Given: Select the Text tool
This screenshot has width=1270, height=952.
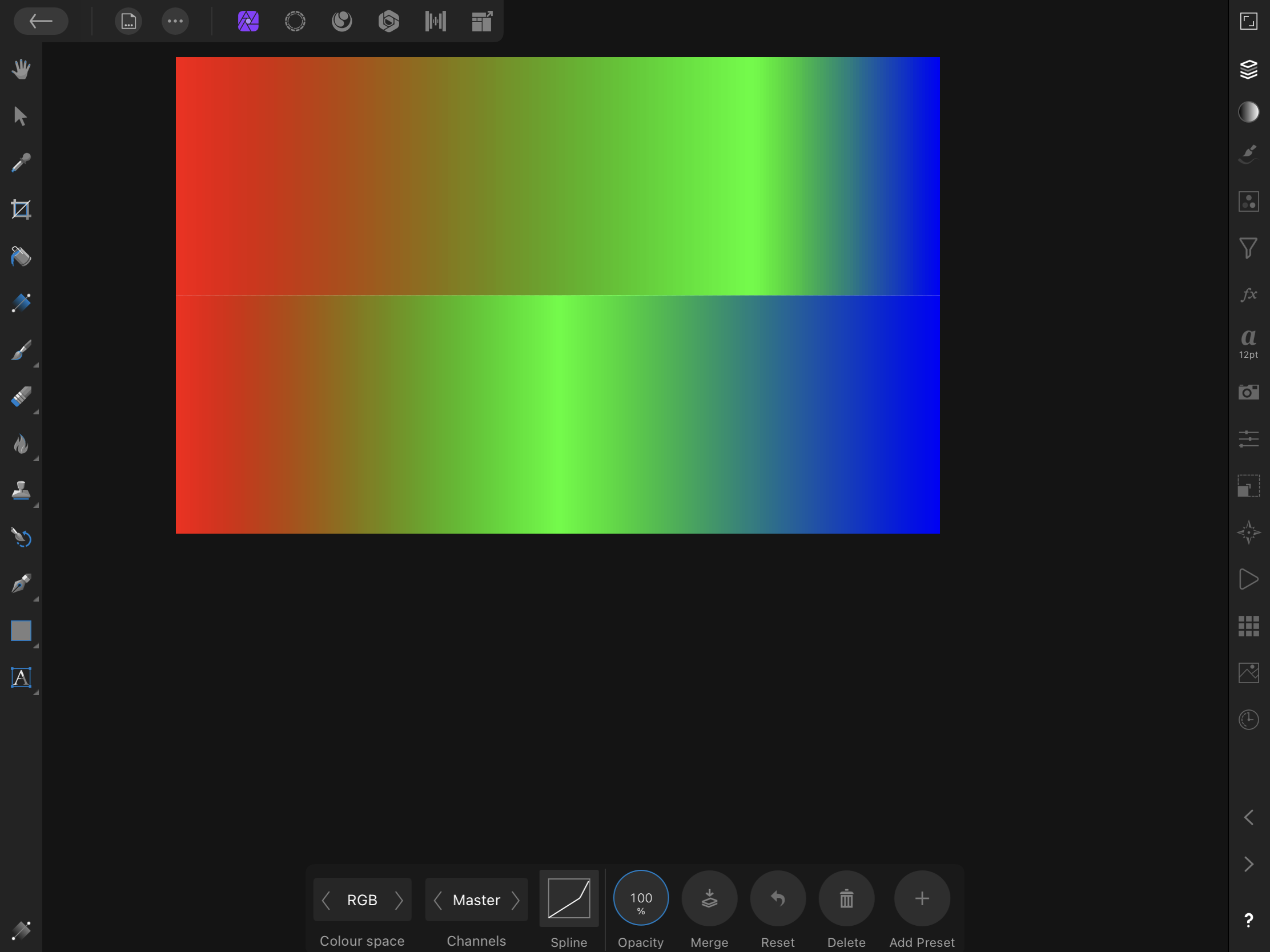Looking at the screenshot, I should (21, 677).
